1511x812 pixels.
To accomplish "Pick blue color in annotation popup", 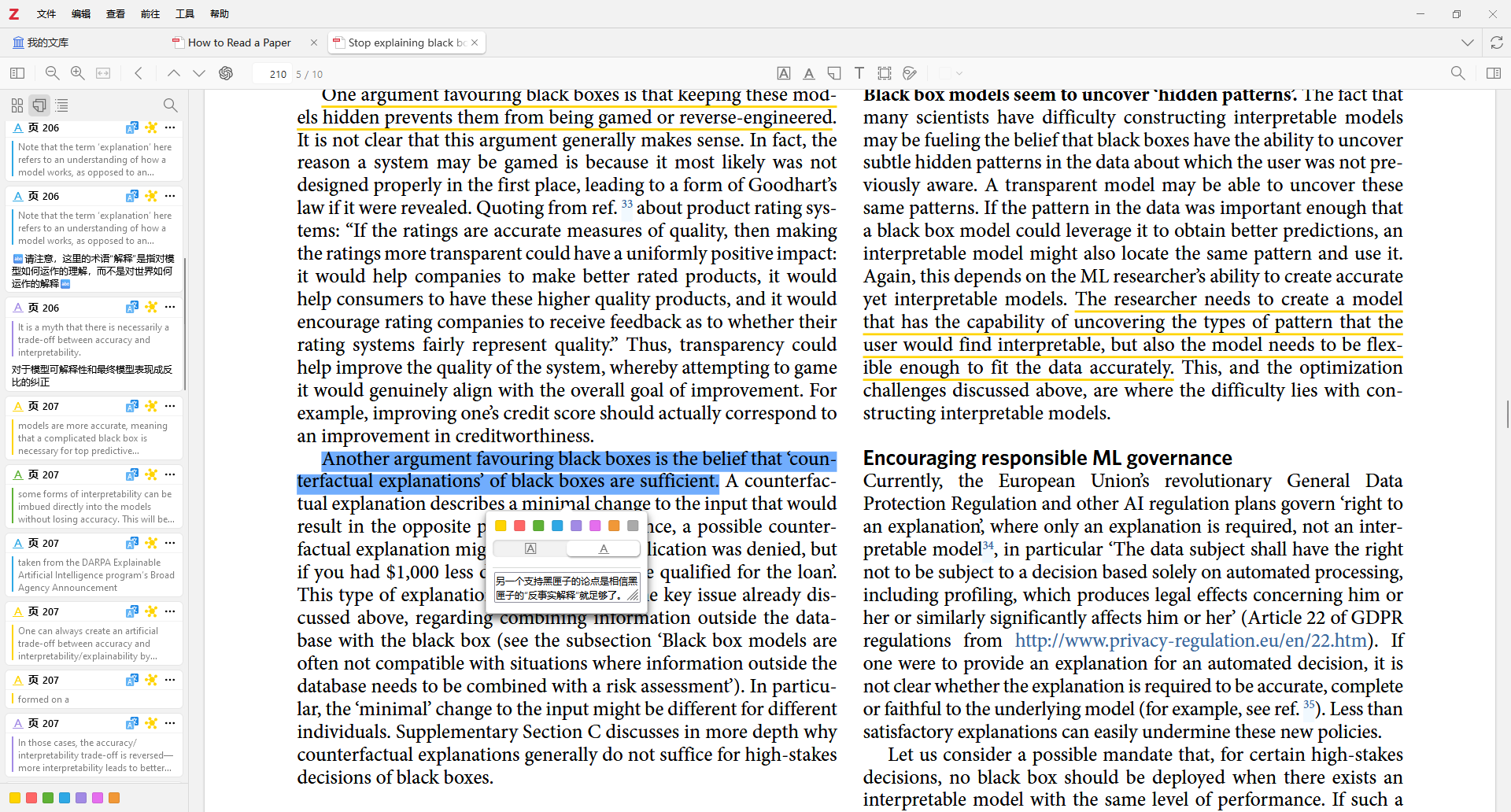I will [557, 526].
